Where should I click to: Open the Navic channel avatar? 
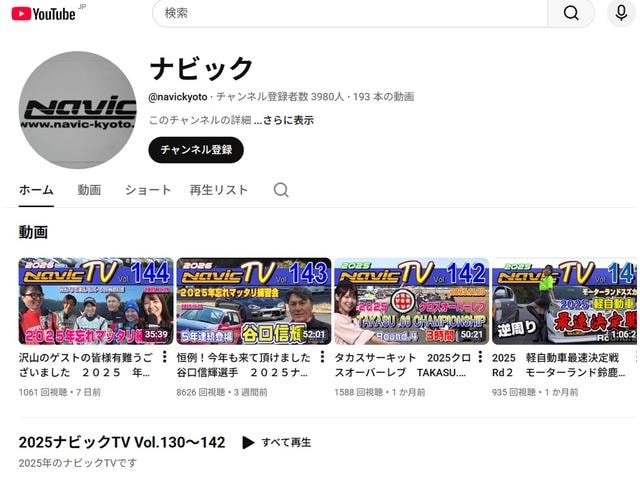pos(78,110)
